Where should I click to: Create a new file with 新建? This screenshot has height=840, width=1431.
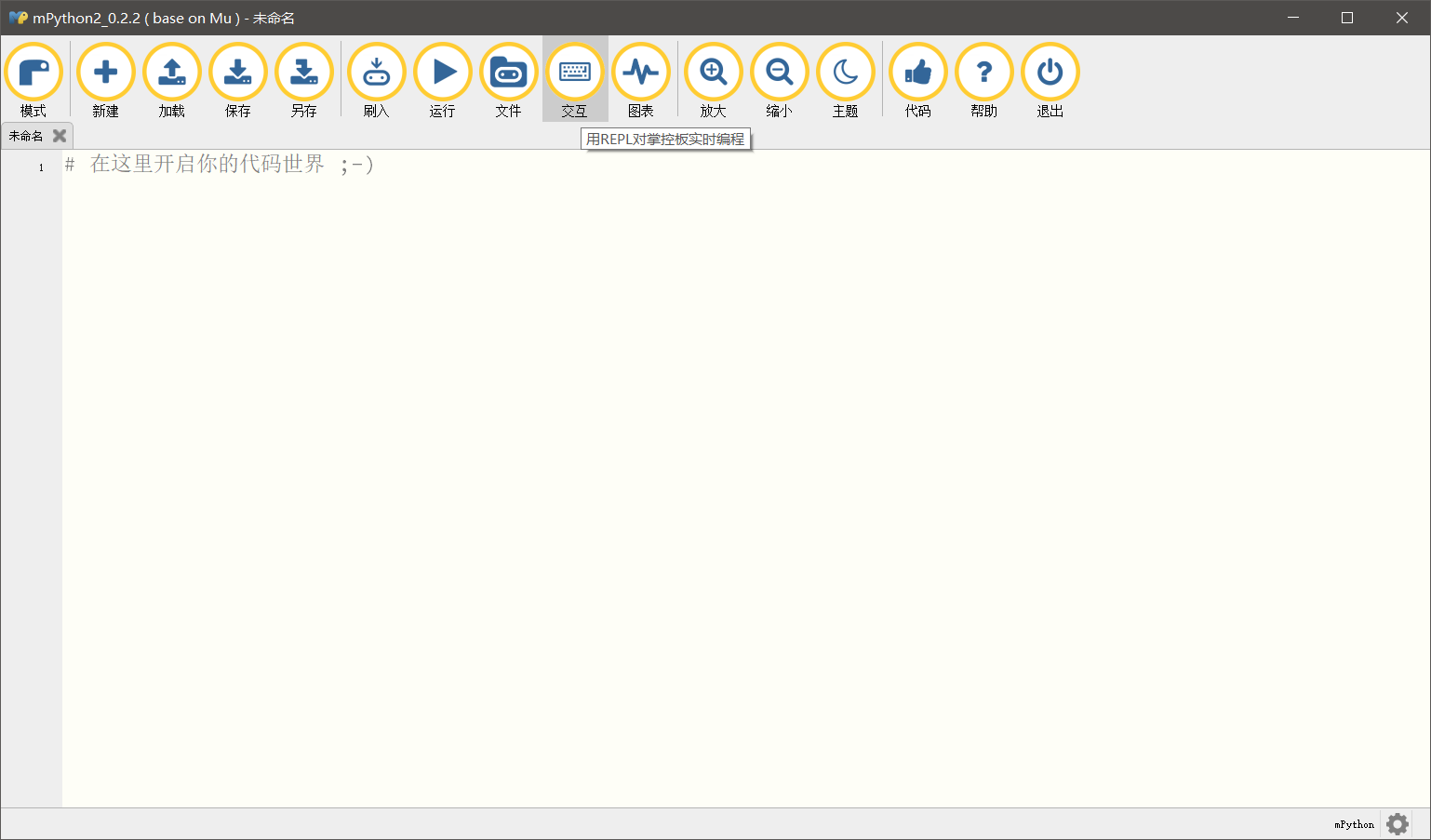[x=106, y=80]
